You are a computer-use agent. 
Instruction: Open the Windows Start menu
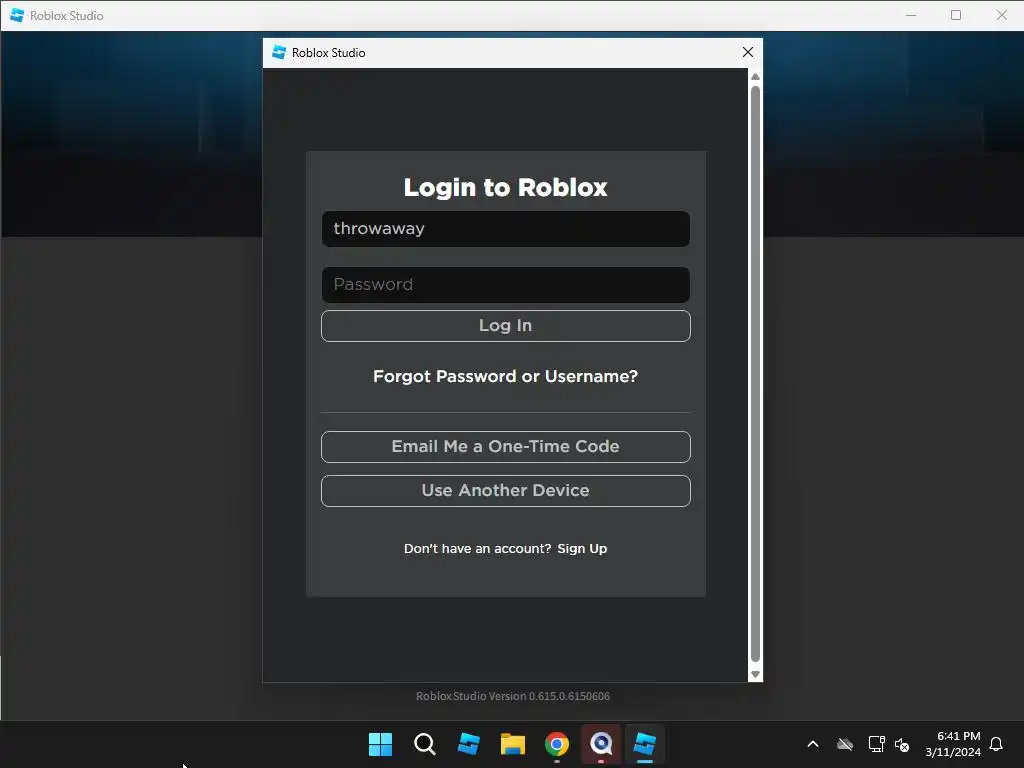(380, 744)
